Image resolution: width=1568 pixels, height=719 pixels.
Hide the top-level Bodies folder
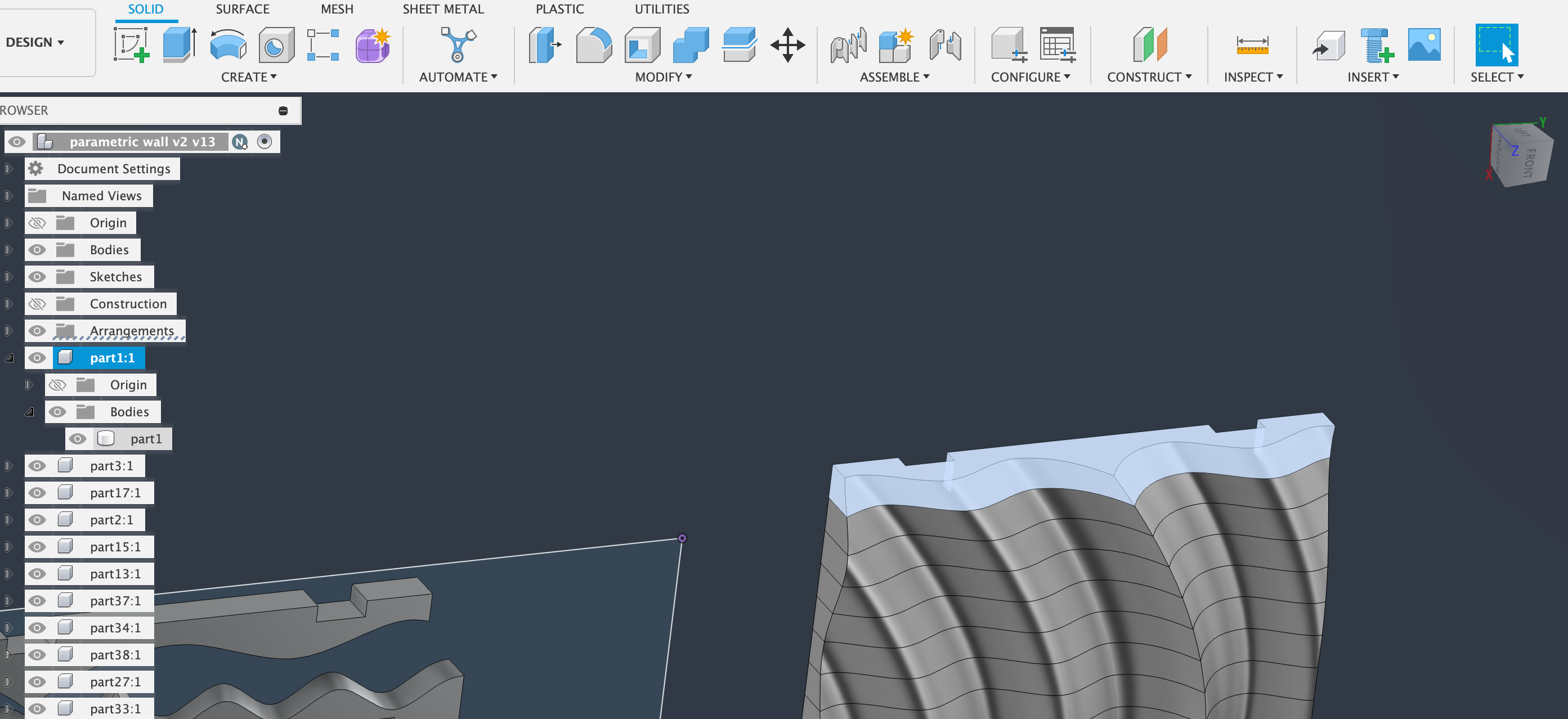tap(37, 249)
